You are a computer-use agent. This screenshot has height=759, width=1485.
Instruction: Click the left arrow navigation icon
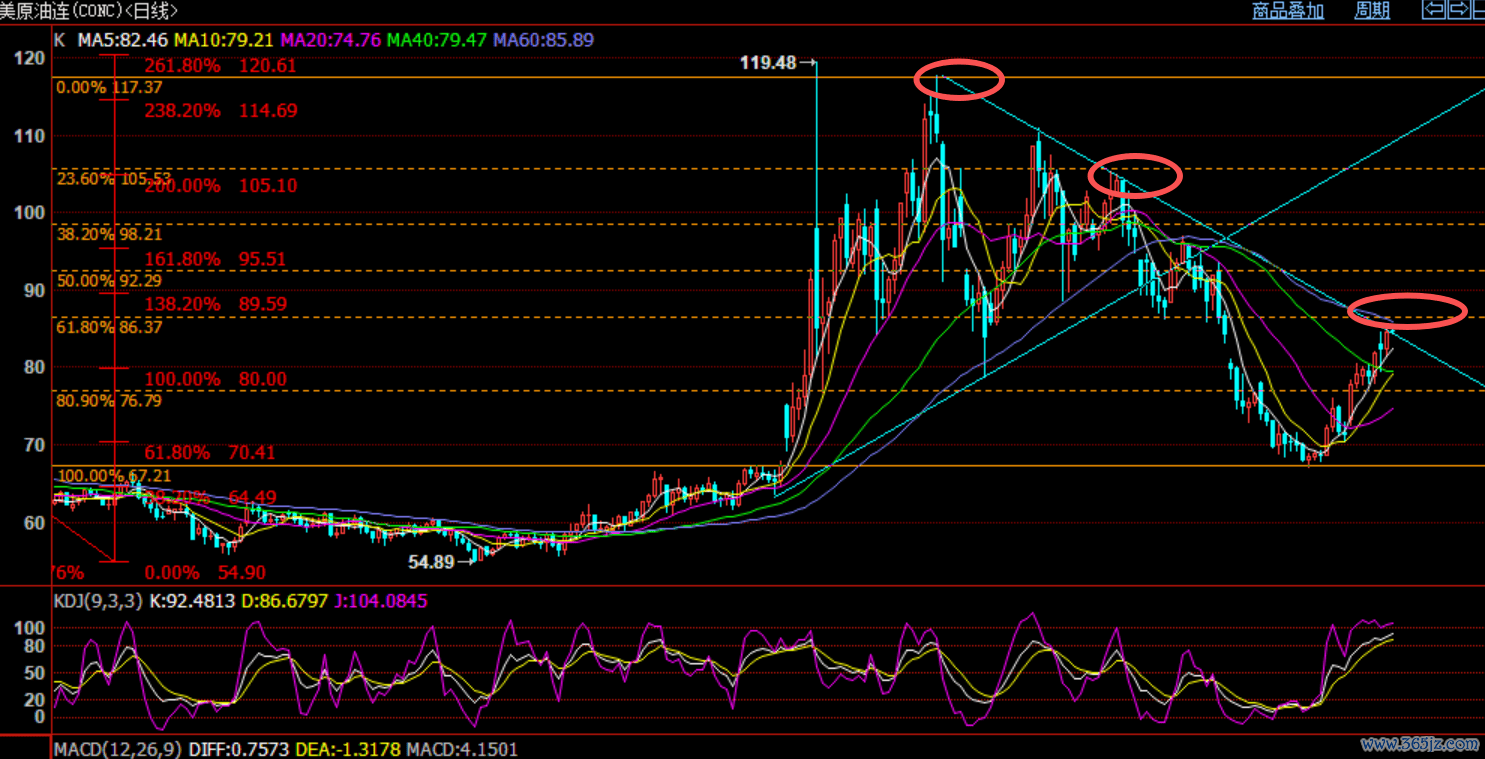click(x=1433, y=10)
